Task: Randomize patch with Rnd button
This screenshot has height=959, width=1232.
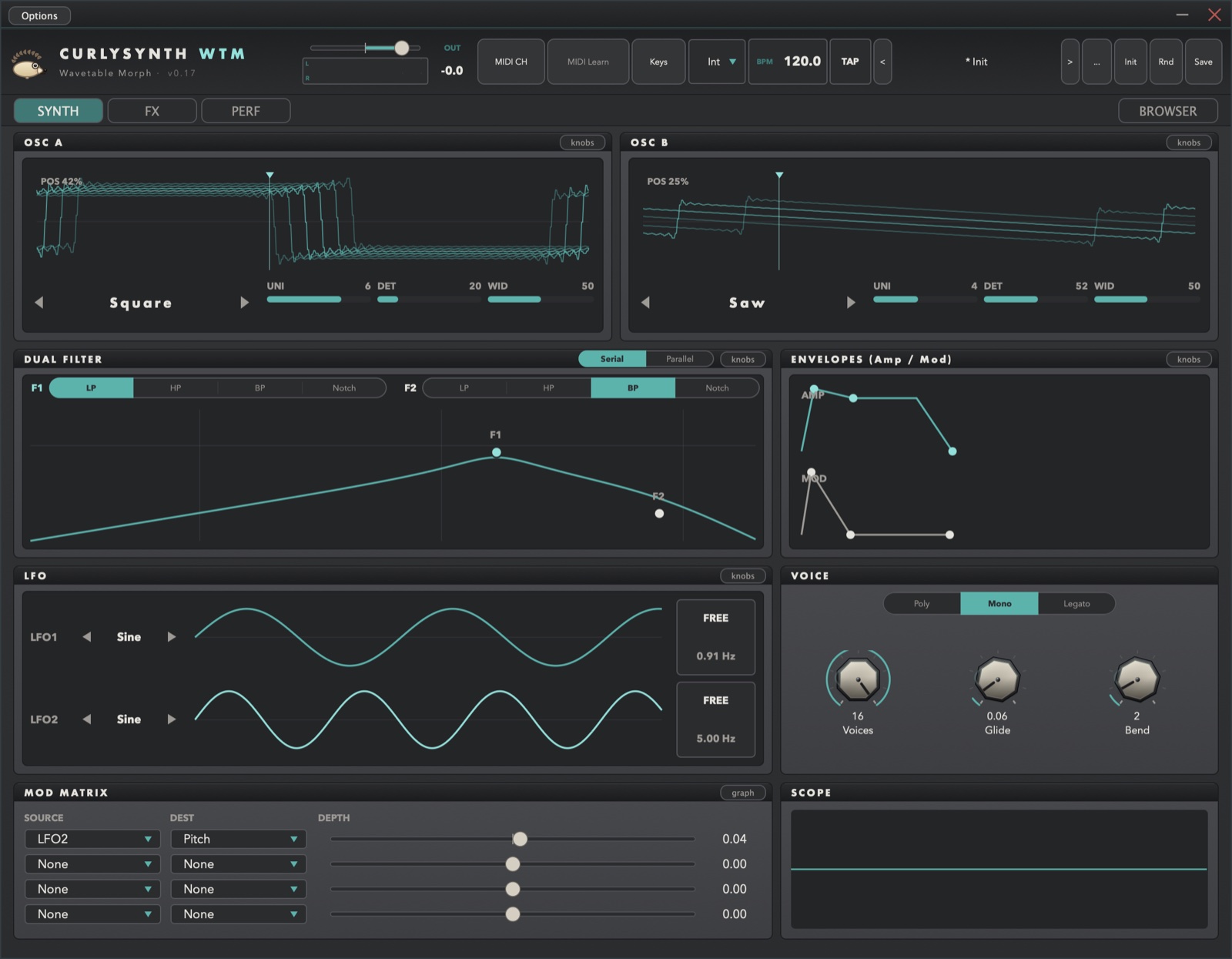Action: tap(1166, 62)
